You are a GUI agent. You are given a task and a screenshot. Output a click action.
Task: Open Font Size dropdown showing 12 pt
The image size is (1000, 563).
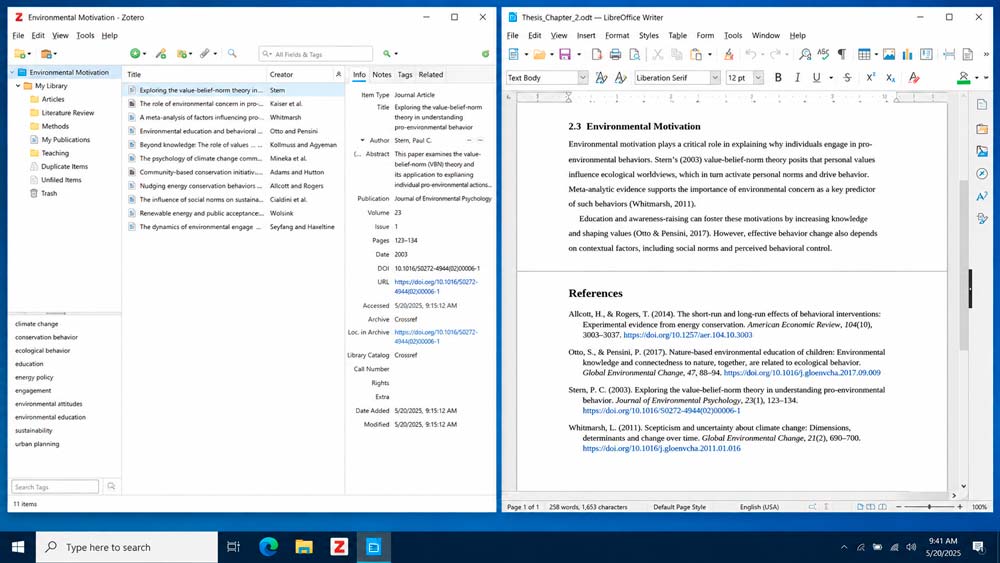[x=758, y=78]
